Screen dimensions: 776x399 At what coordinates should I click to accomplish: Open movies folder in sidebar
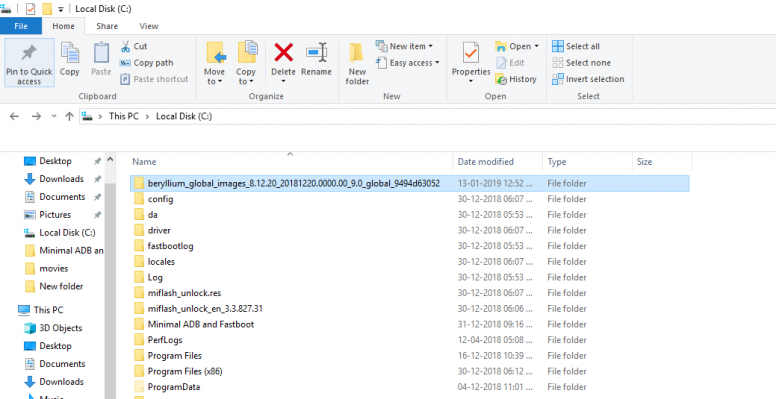point(53,268)
